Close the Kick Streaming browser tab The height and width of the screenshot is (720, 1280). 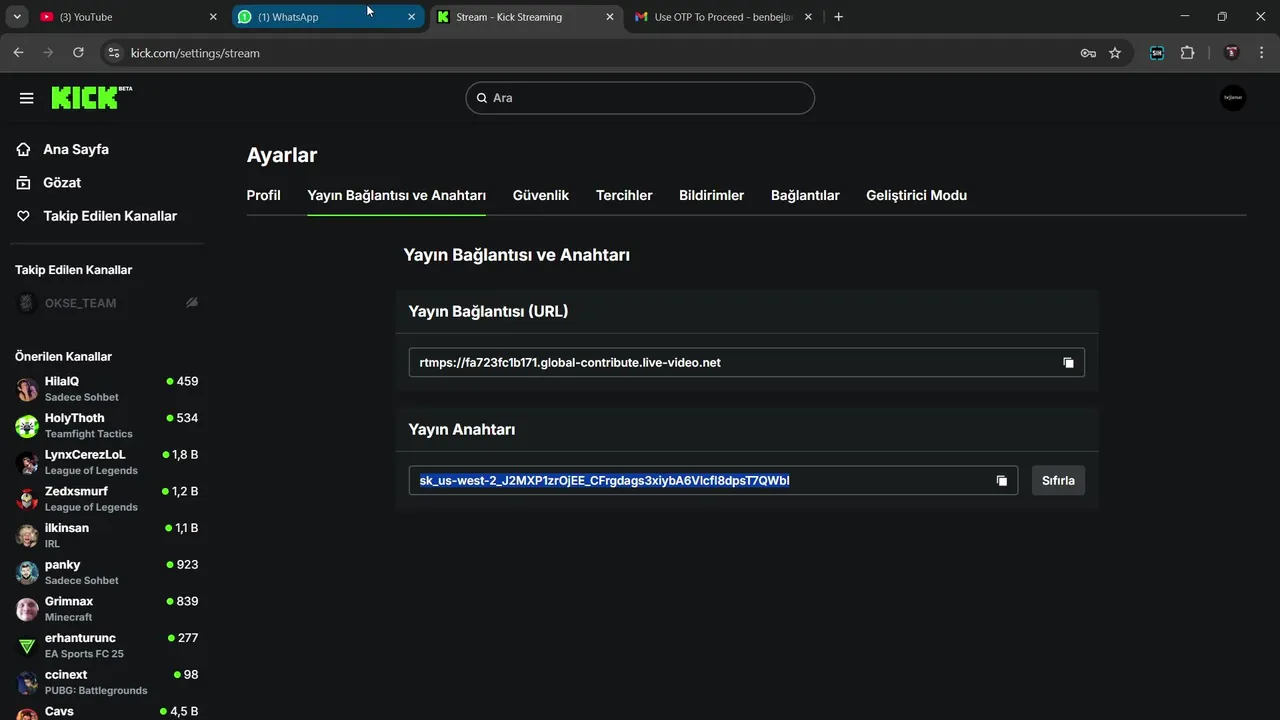(610, 17)
